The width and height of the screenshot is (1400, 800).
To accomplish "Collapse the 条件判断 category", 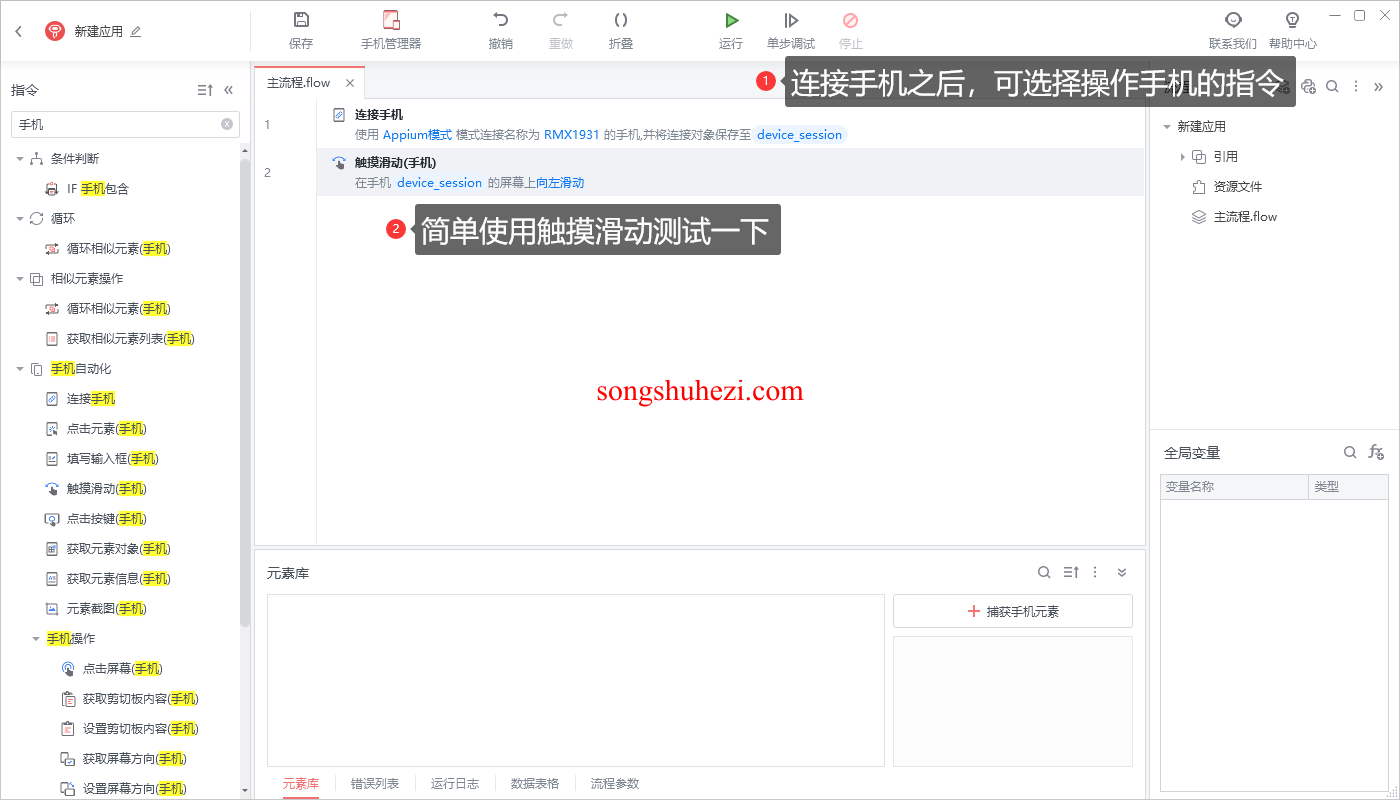I will click(x=19, y=158).
